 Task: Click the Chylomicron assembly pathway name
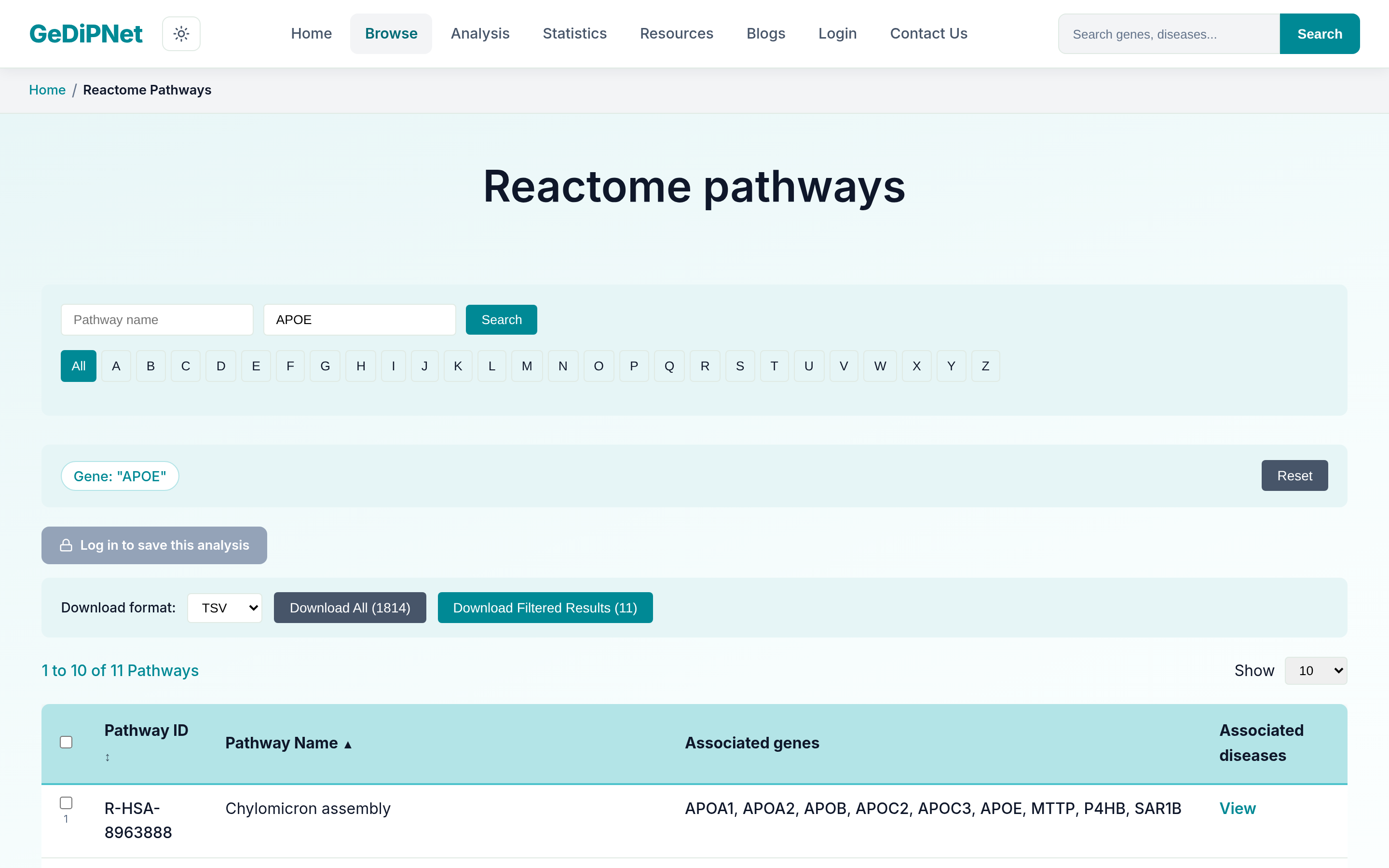point(308,808)
